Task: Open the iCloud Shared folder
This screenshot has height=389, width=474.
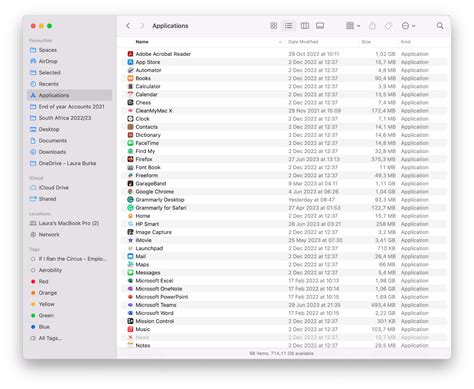Action: [69, 199]
